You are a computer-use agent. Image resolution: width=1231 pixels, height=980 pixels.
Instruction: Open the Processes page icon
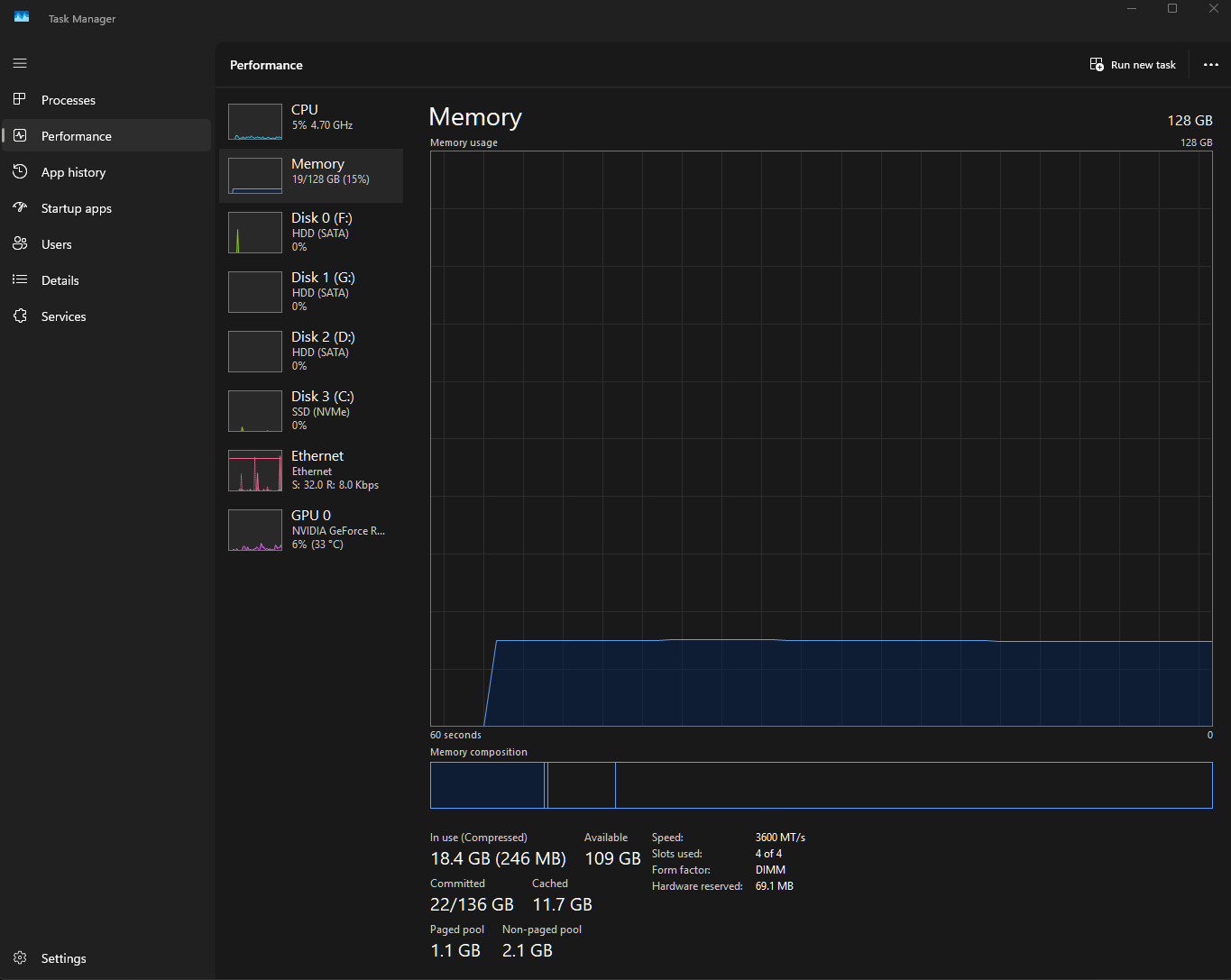coord(20,99)
